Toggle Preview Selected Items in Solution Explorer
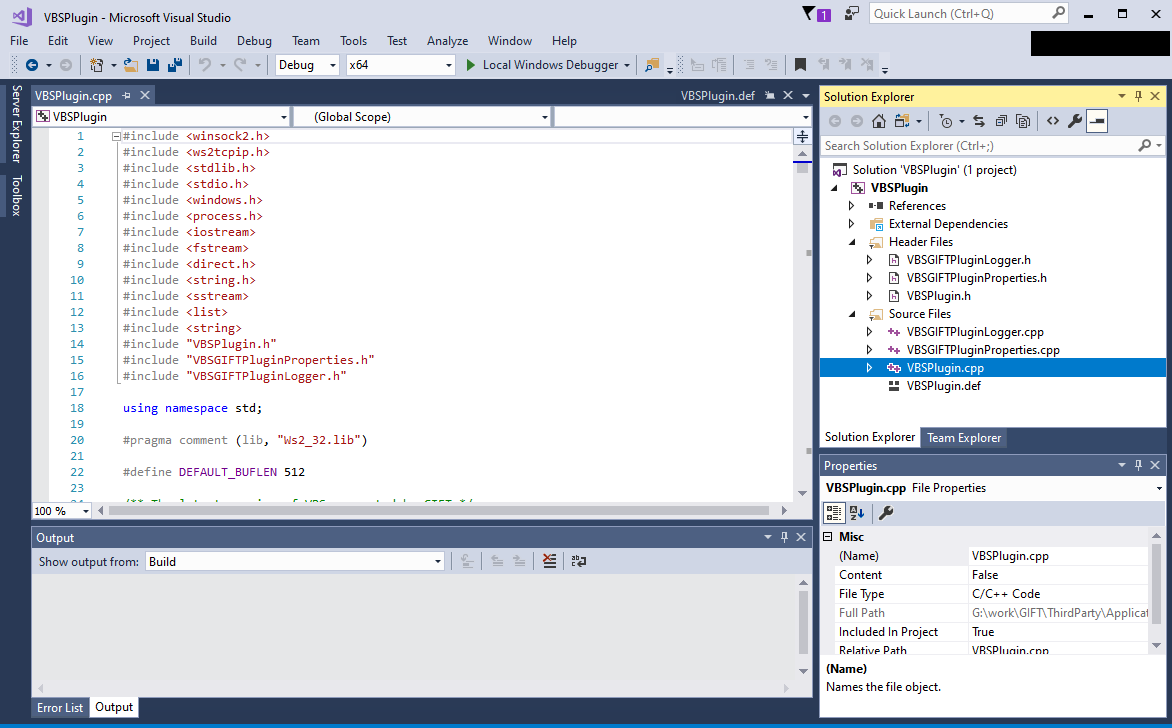The image size is (1172, 728). [1097, 121]
